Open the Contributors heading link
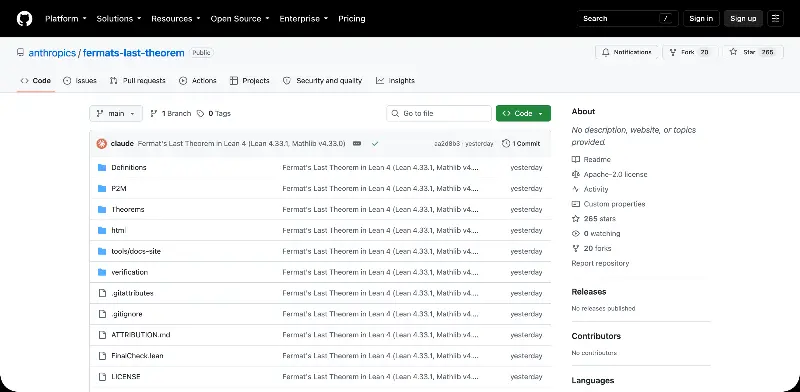Image resolution: width=800 pixels, height=392 pixels. 596,336
